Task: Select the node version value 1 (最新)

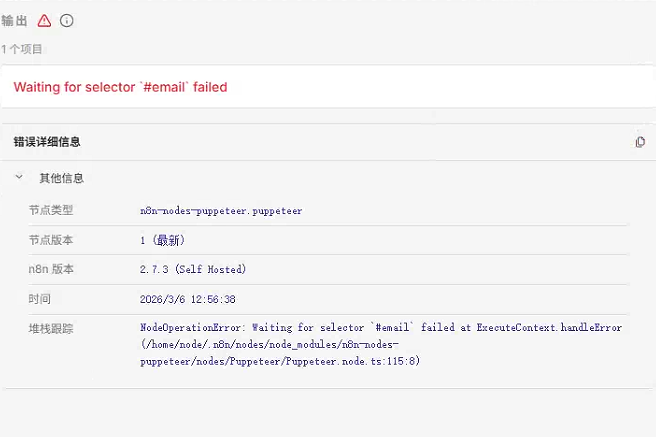Action: pos(162,240)
